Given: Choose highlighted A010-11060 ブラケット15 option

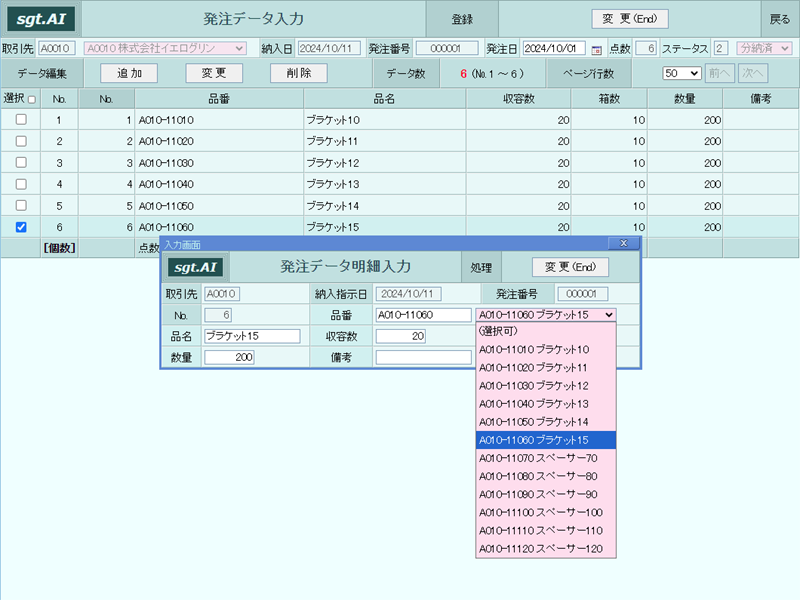Looking at the screenshot, I should (x=545, y=440).
